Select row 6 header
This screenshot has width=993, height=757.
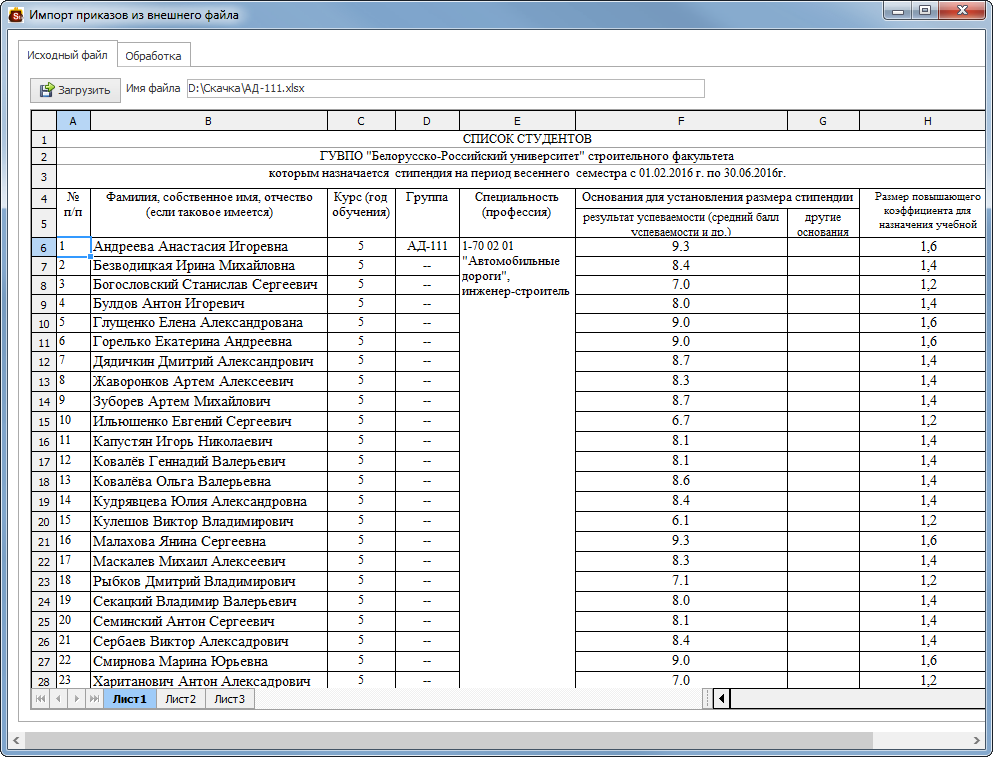pos(44,248)
